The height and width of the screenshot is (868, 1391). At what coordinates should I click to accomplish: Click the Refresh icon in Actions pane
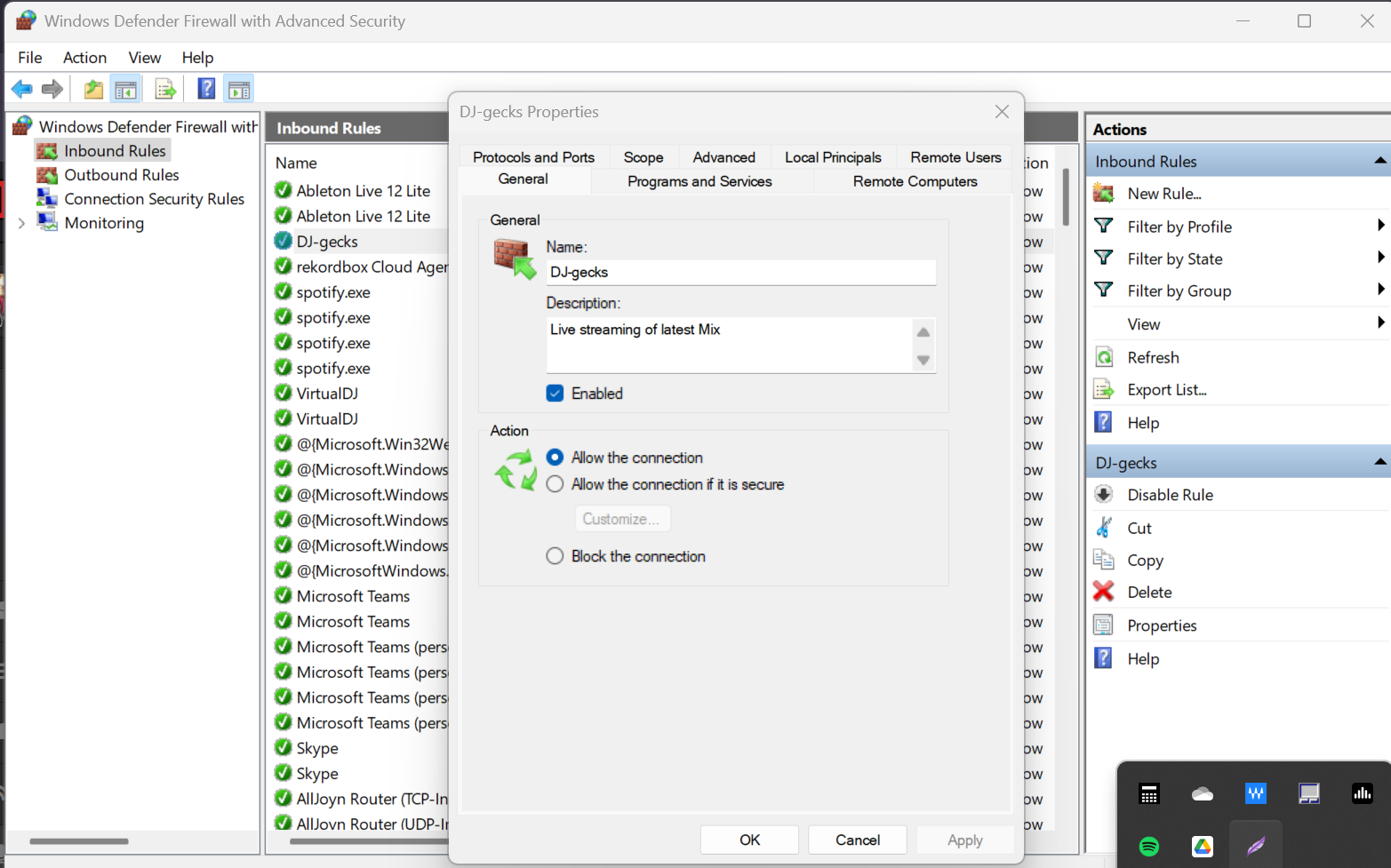pyautogui.click(x=1104, y=357)
